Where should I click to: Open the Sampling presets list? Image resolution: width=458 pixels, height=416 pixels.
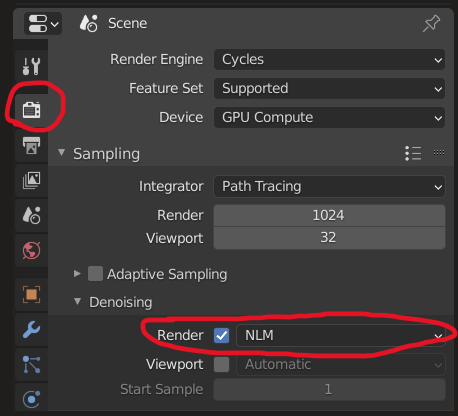[413, 153]
